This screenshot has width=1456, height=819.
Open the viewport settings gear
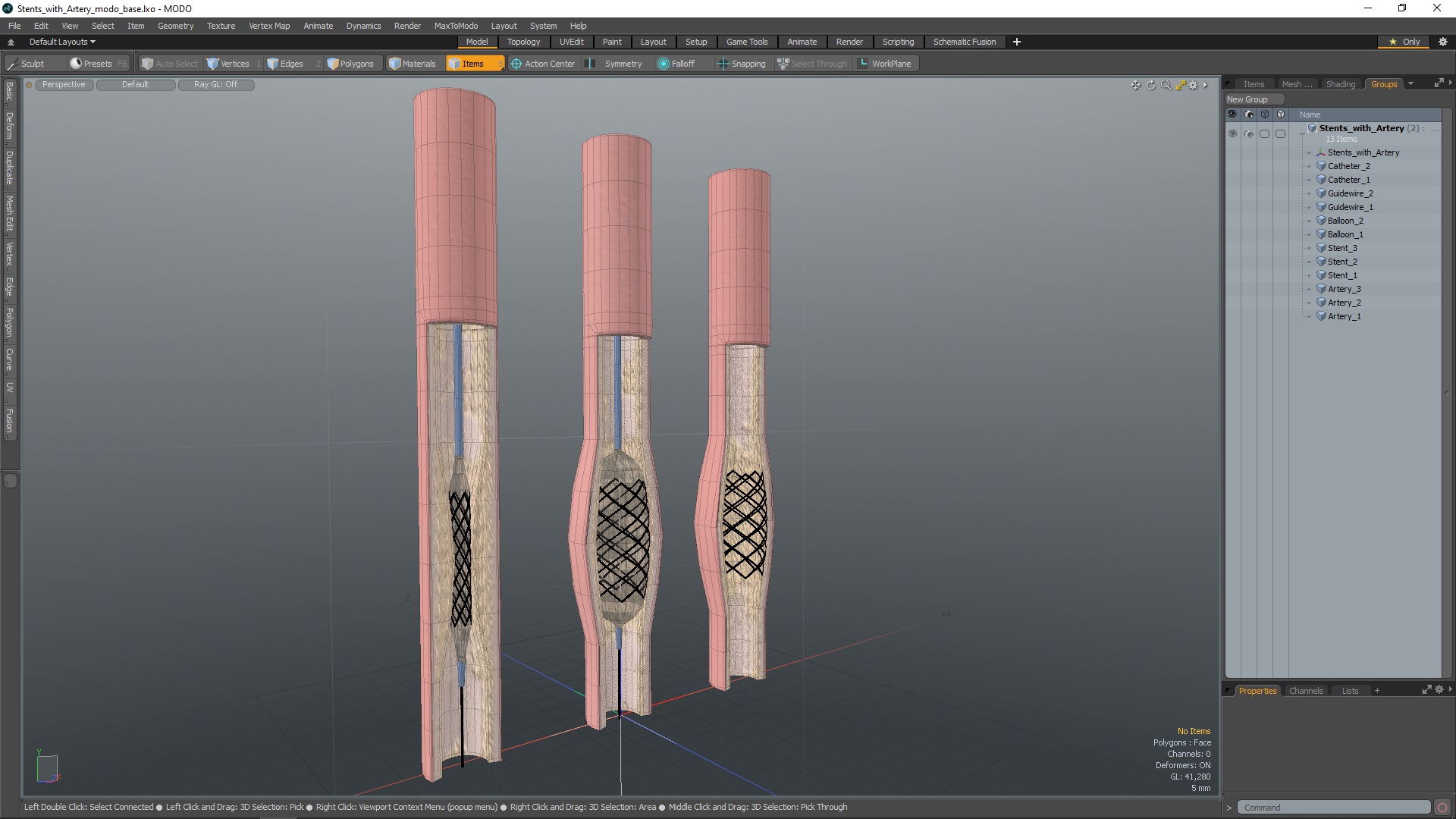(1194, 85)
